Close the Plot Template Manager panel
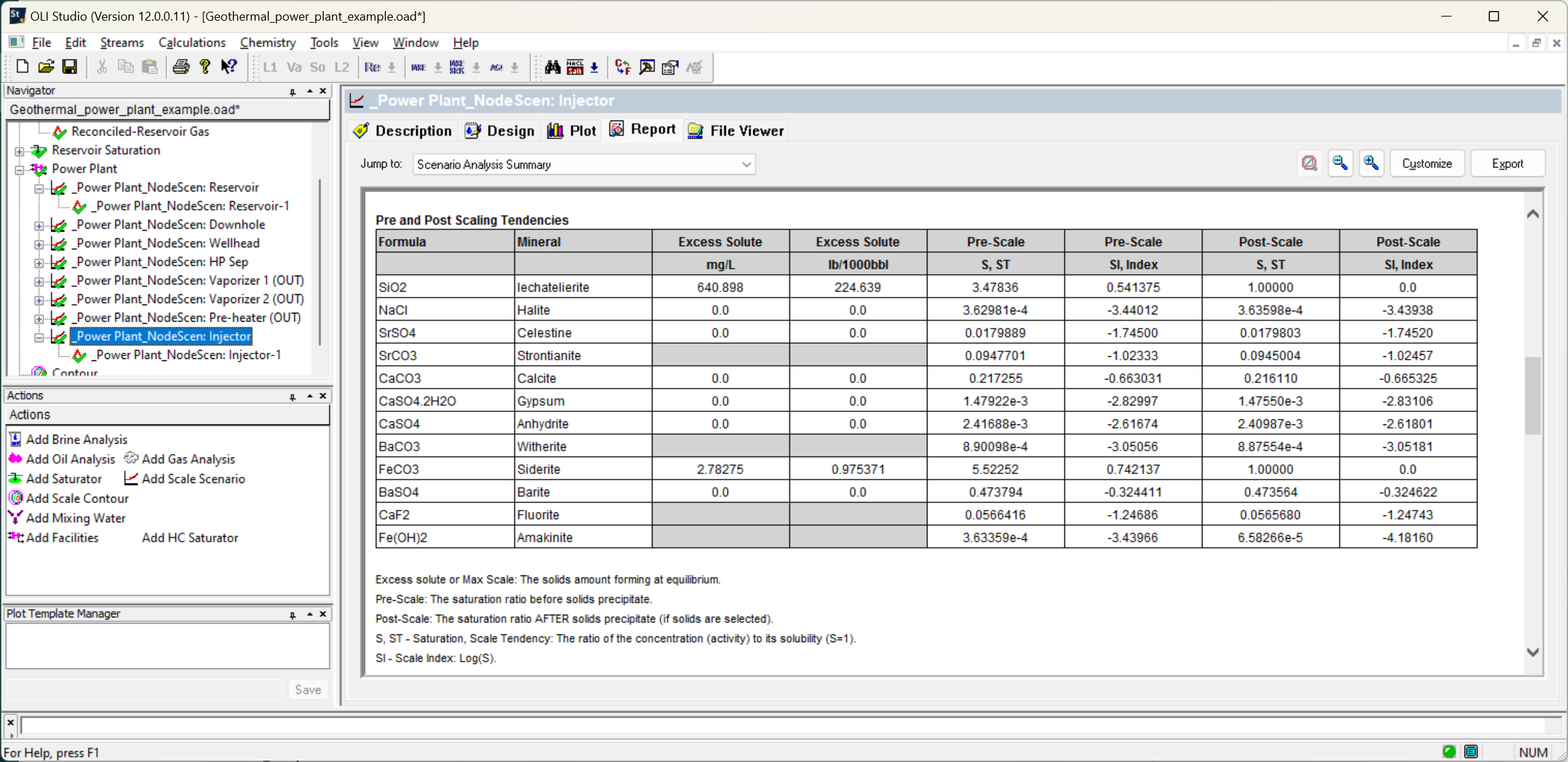 [323, 614]
